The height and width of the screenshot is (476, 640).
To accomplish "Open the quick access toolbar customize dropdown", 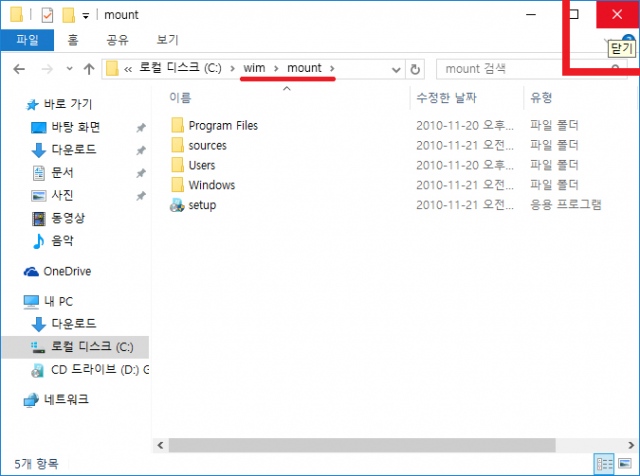I will tap(86, 16).
